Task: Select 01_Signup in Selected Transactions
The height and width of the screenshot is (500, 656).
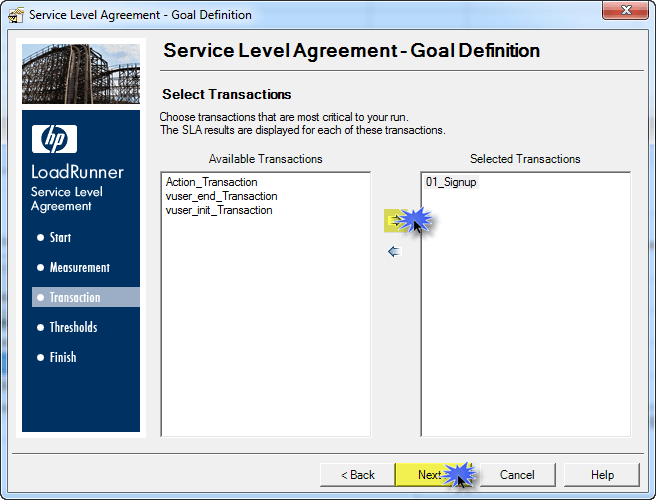Action: [x=451, y=182]
